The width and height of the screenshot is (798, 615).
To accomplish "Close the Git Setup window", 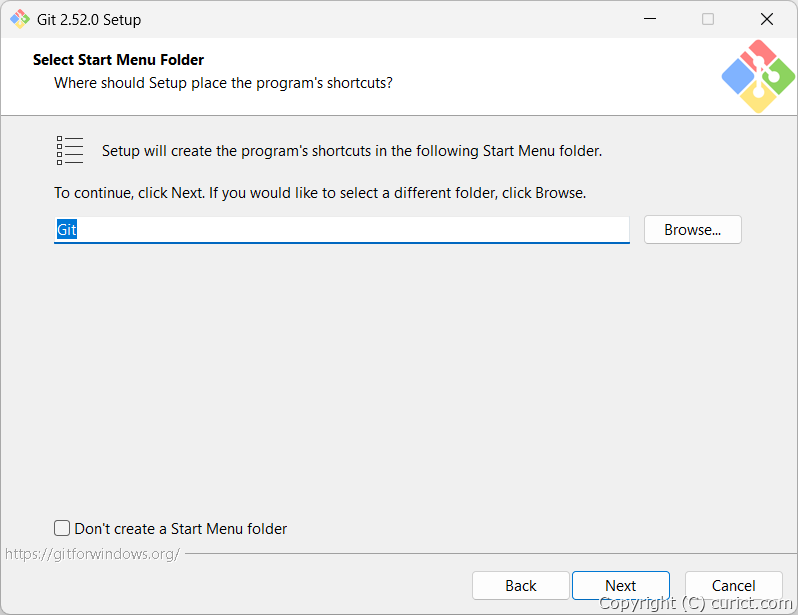I will (767, 19).
